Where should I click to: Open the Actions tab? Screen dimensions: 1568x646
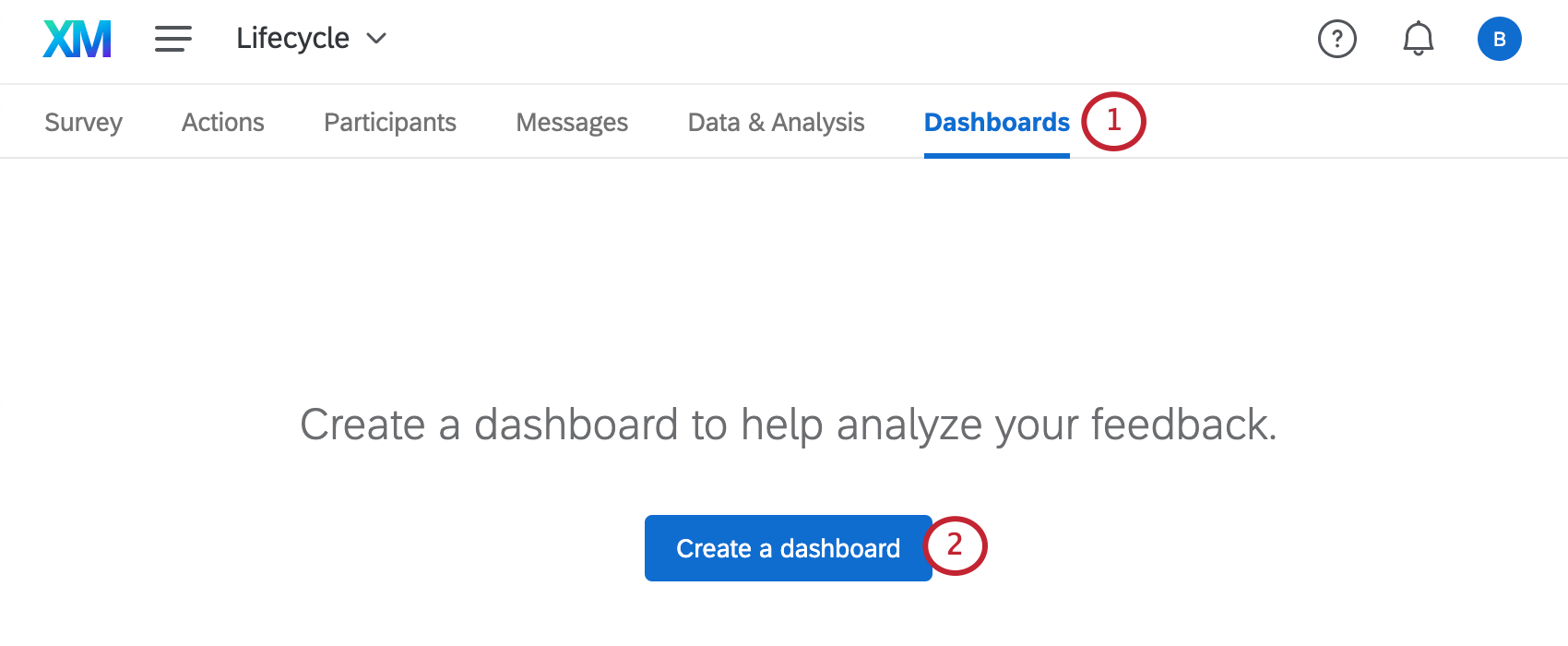[x=222, y=121]
